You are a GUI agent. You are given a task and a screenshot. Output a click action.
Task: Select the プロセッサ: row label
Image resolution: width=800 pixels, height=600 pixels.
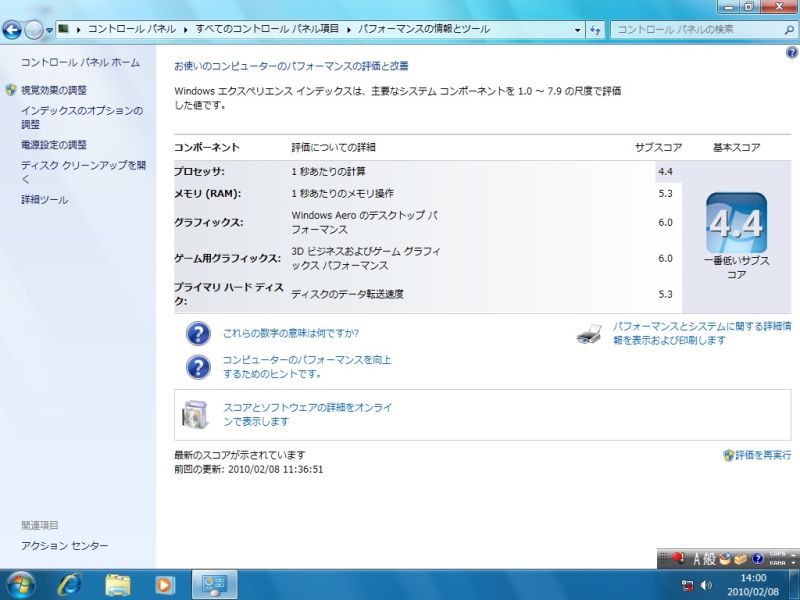pyautogui.click(x=199, y=171)
